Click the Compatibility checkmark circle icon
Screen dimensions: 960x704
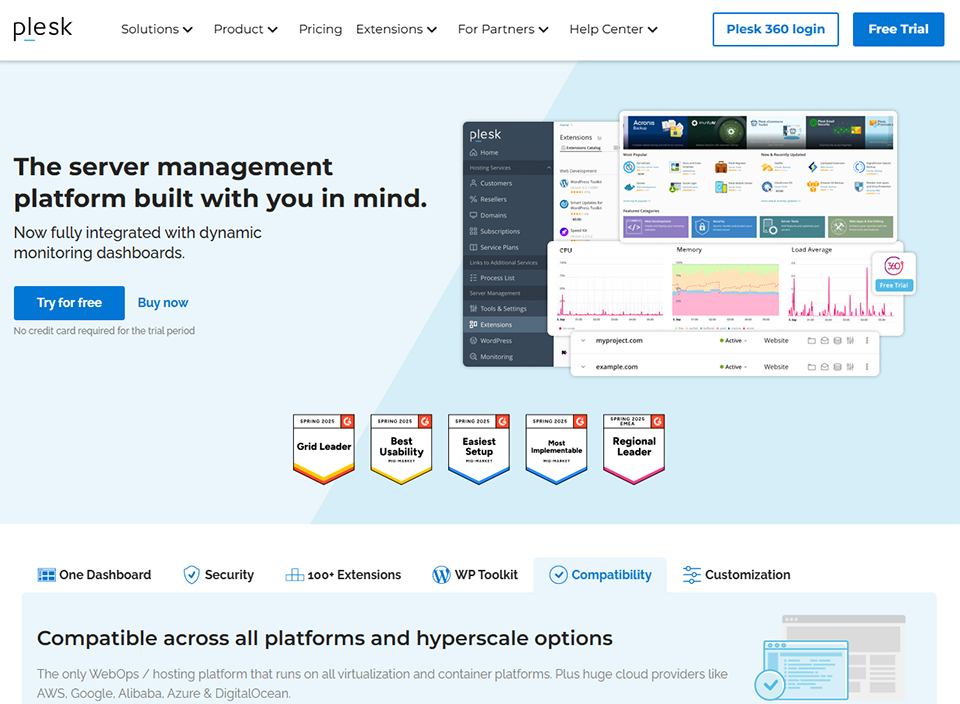pos(558,575)
